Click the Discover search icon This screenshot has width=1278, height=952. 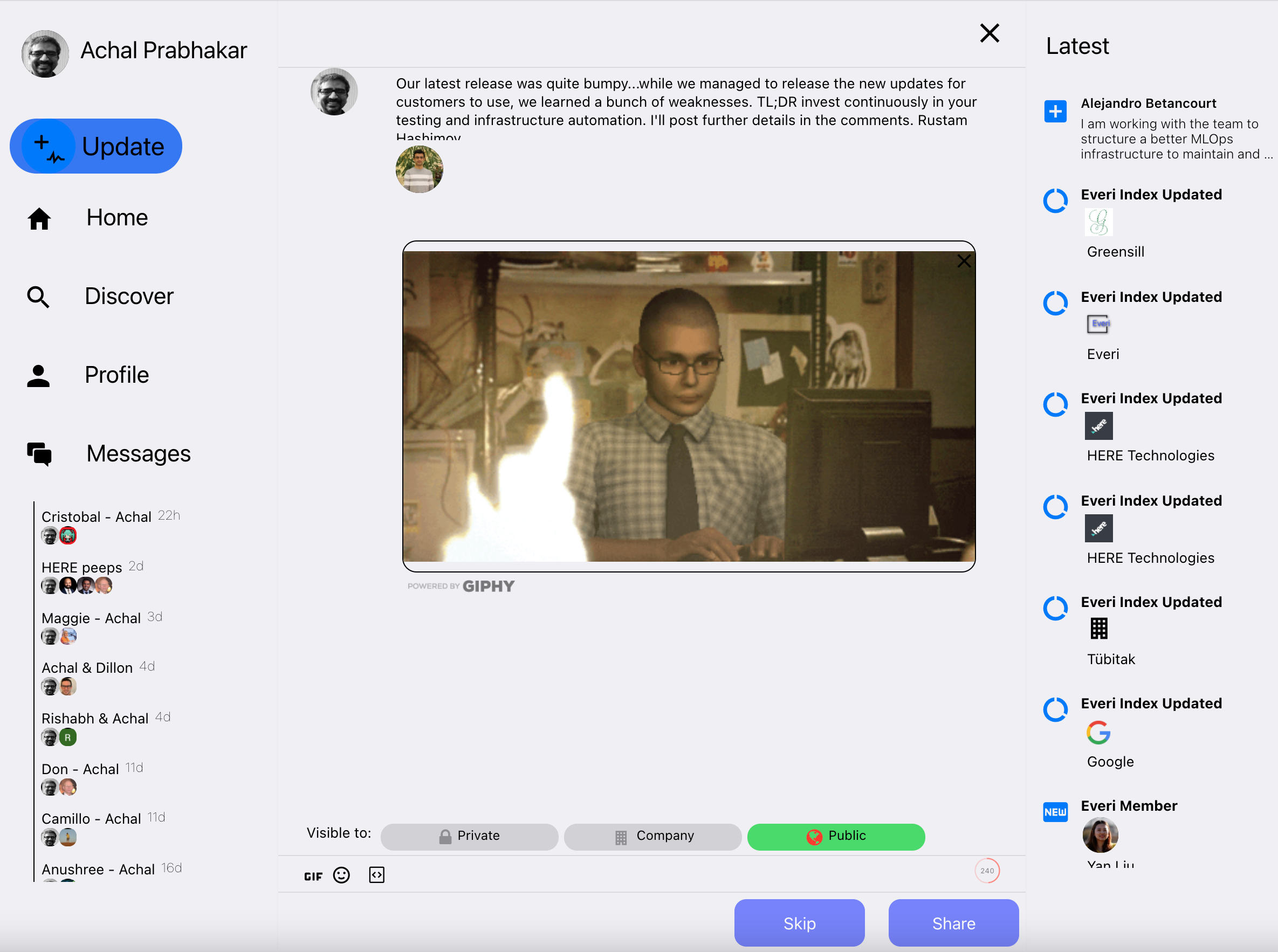[x=38, y=297]
